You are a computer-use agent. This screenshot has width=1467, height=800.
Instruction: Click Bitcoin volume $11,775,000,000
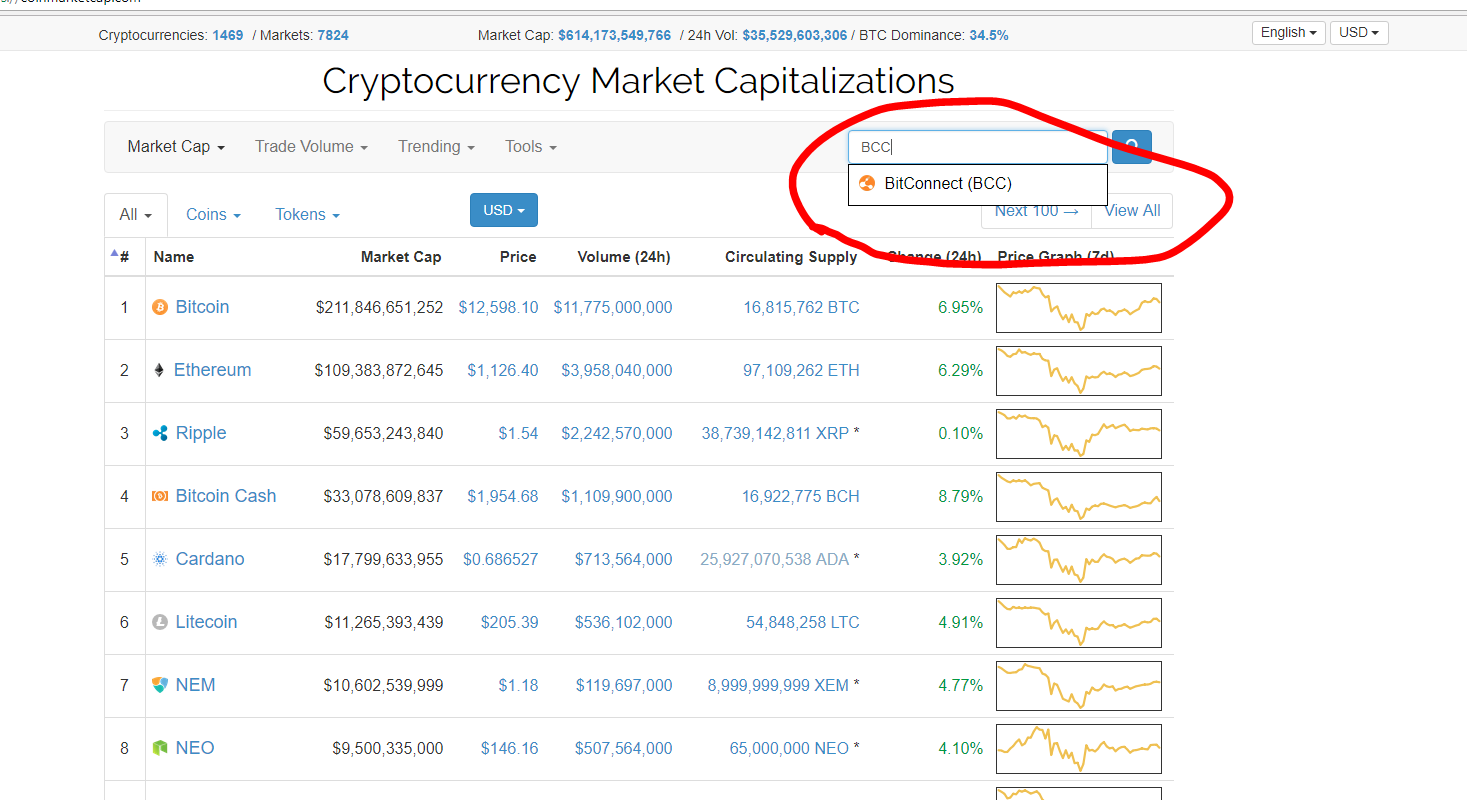pyautogui.click(x=613, y=307)
